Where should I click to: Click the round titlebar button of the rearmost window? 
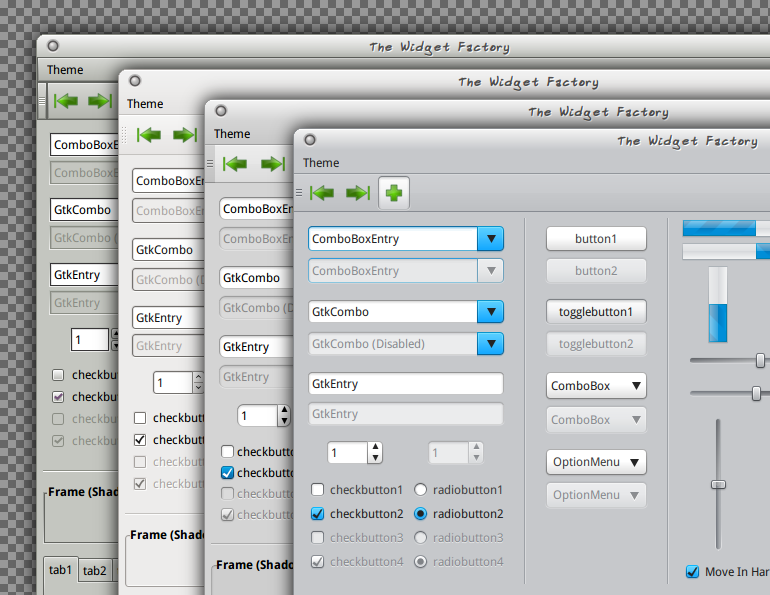53,46
